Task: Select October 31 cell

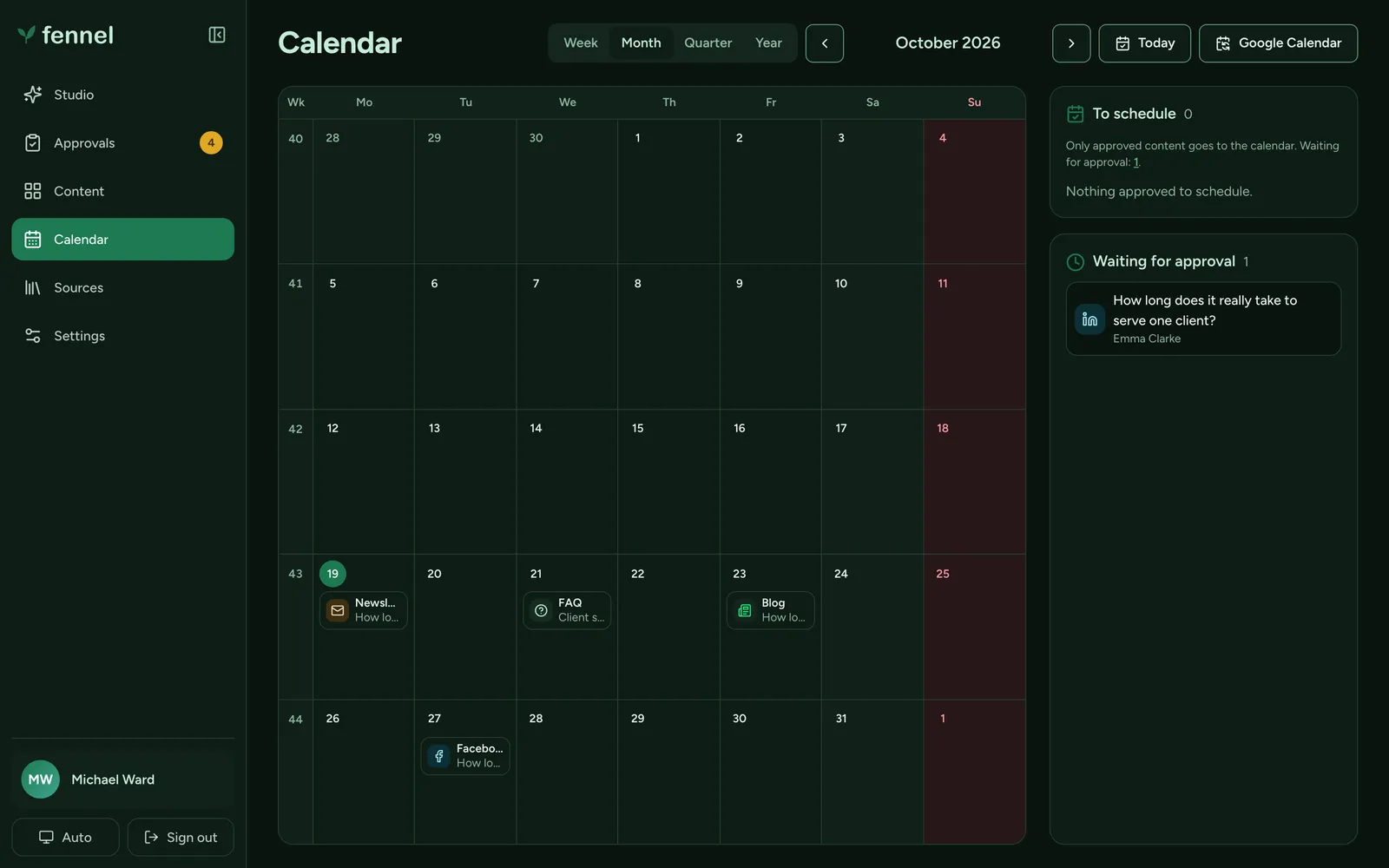Action: click(x=872, y=772)
